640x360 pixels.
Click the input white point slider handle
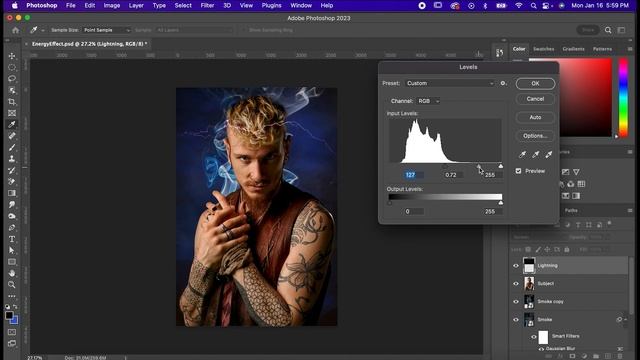(x=500, y=166)
